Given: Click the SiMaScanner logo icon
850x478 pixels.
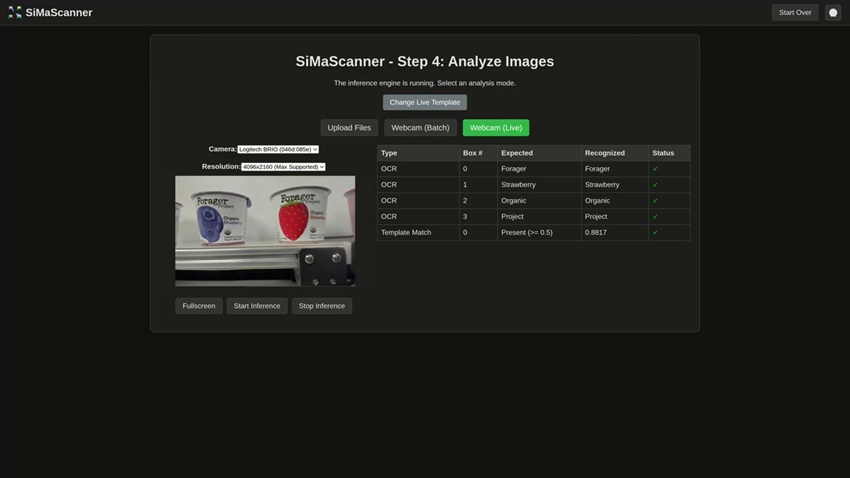Looking at the screenshot, I should tap(15, 13).
